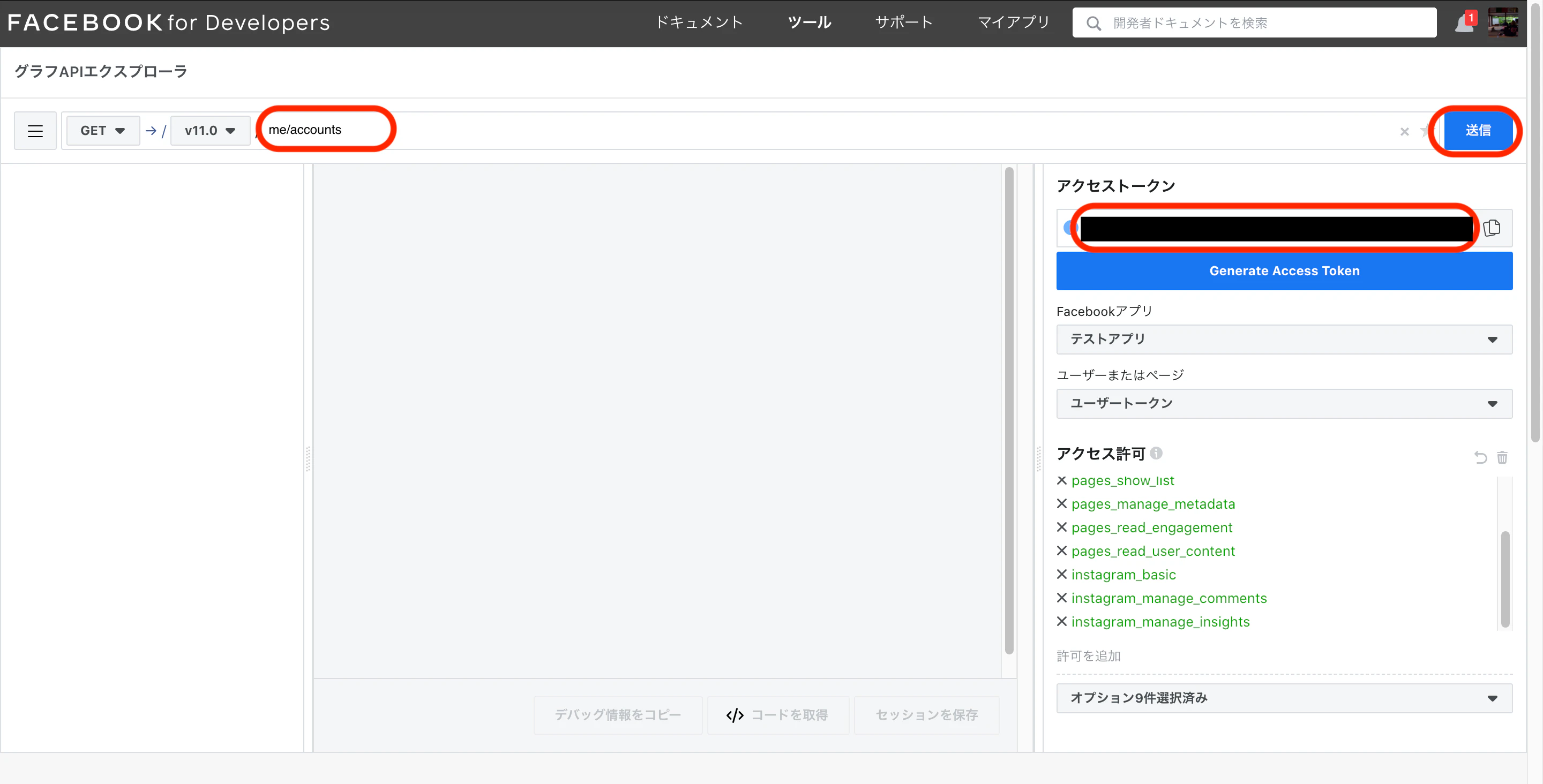
Task: Open the user profile avatar
Action: click(x=1503, y=22)
